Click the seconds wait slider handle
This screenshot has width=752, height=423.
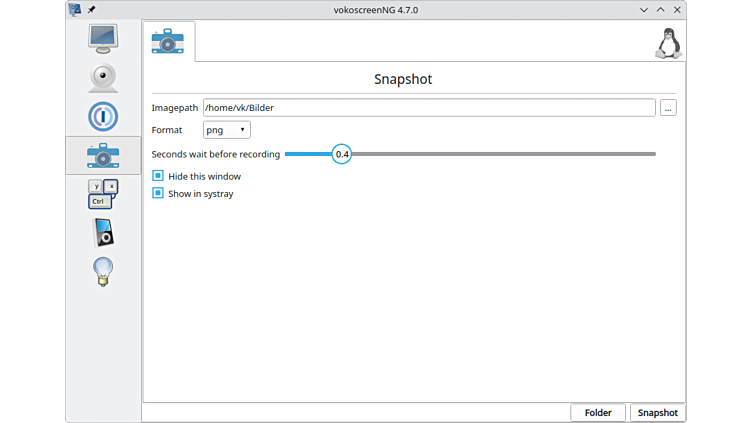coord(342,154)
